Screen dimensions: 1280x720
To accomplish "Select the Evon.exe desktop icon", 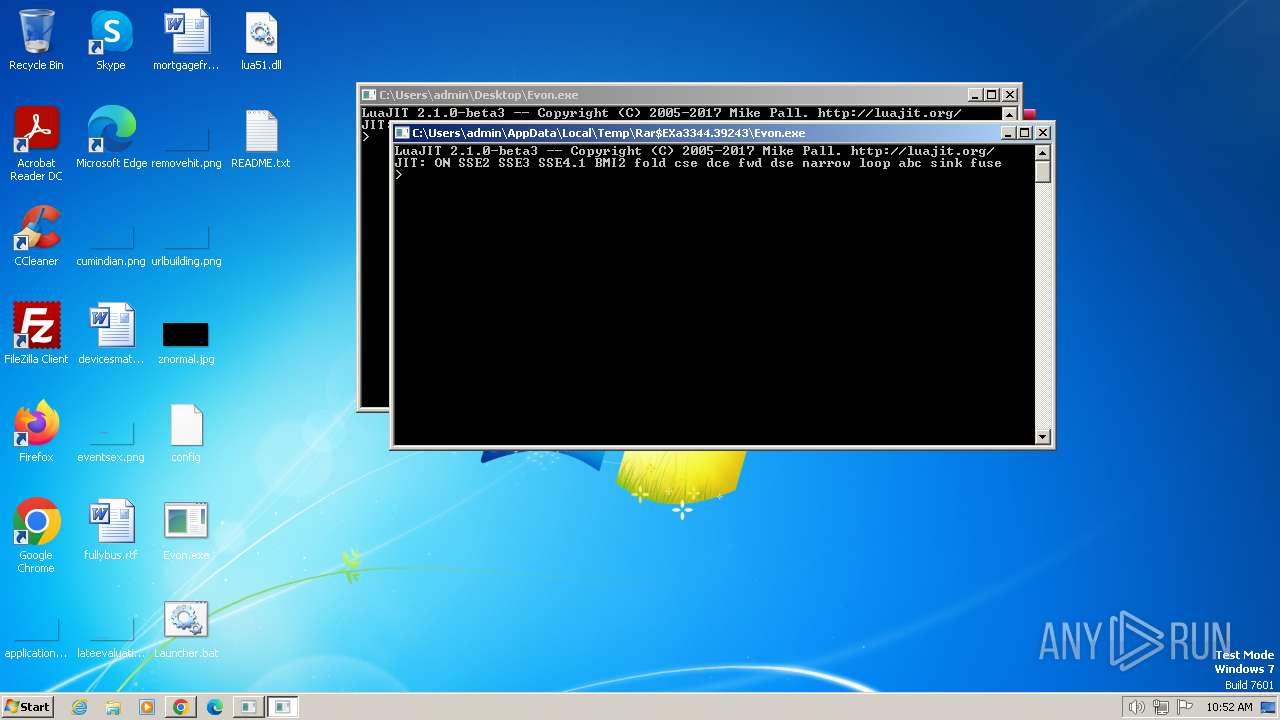I will [186, 530].
